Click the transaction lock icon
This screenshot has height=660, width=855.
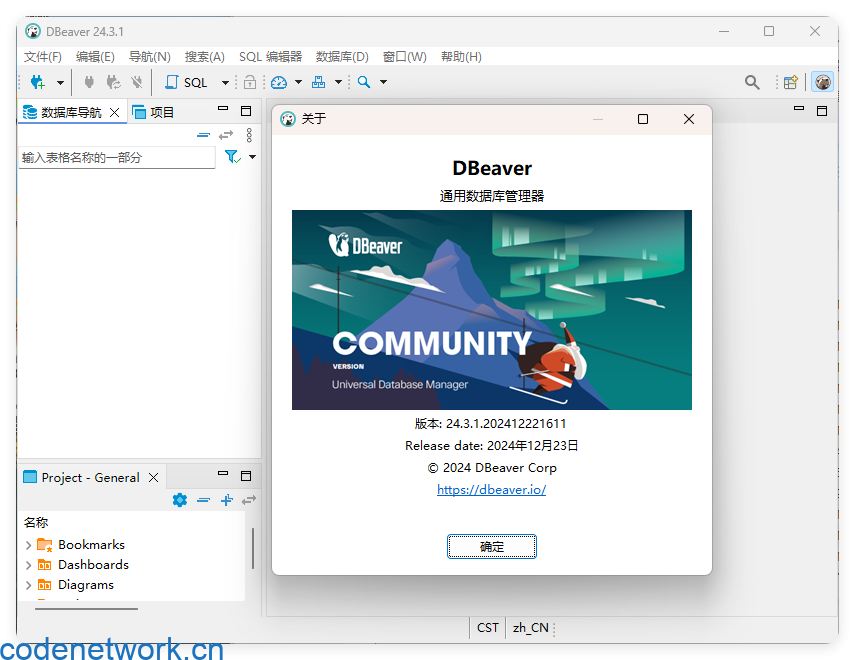250,82
